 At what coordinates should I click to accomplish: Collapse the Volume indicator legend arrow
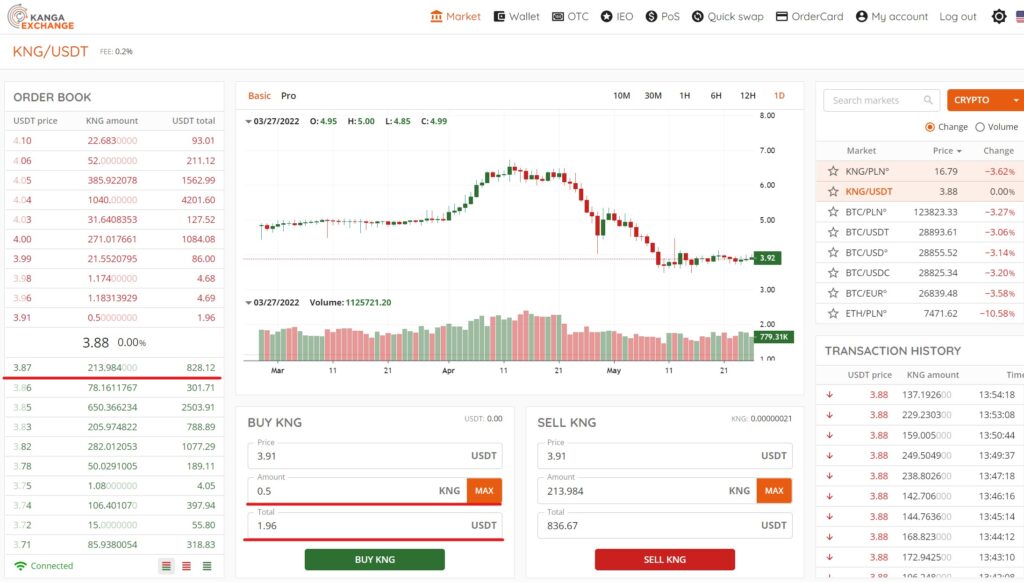click(248, 303)
